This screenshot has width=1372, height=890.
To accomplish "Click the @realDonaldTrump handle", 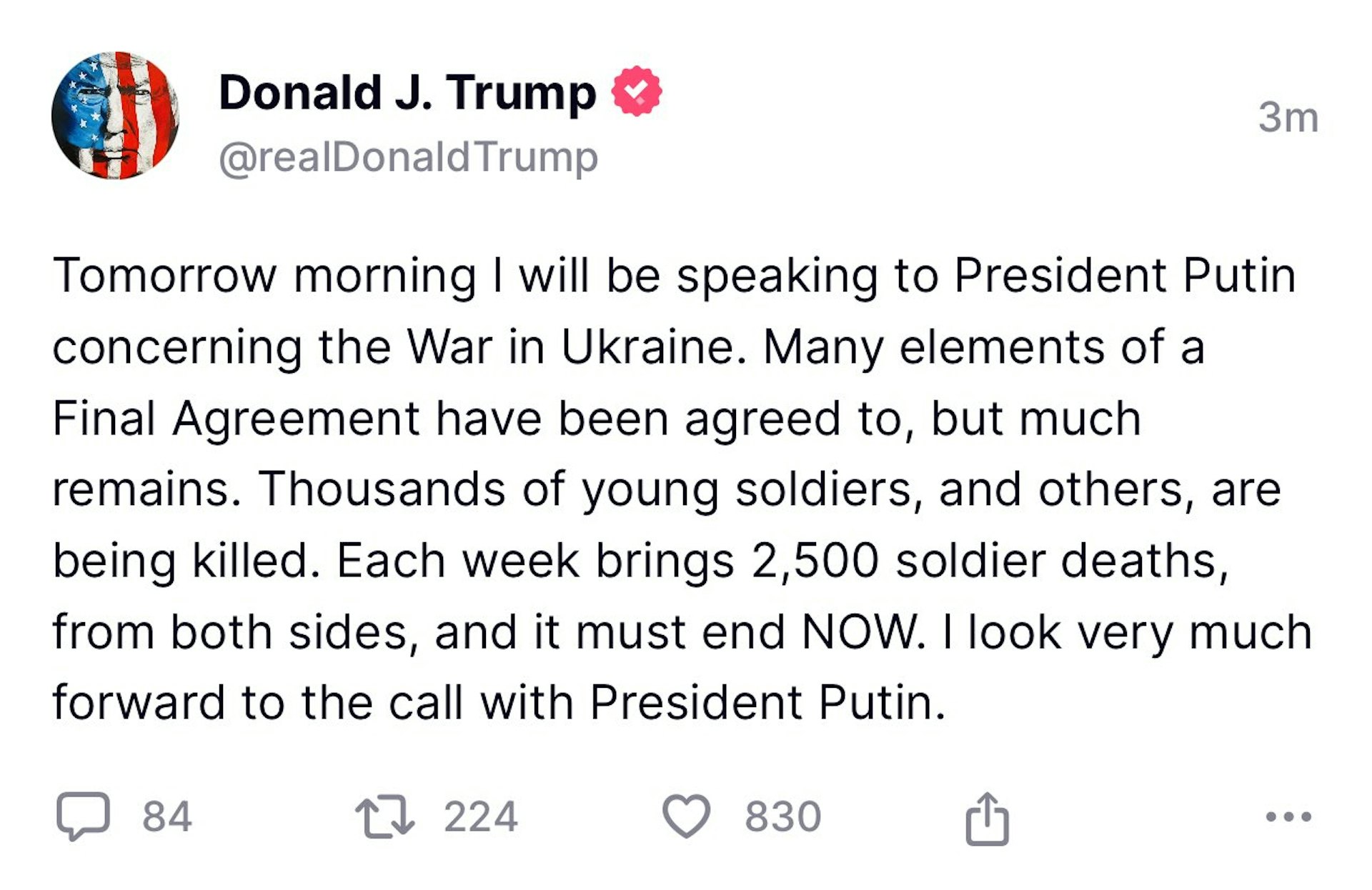I will (x=408, y=158).
